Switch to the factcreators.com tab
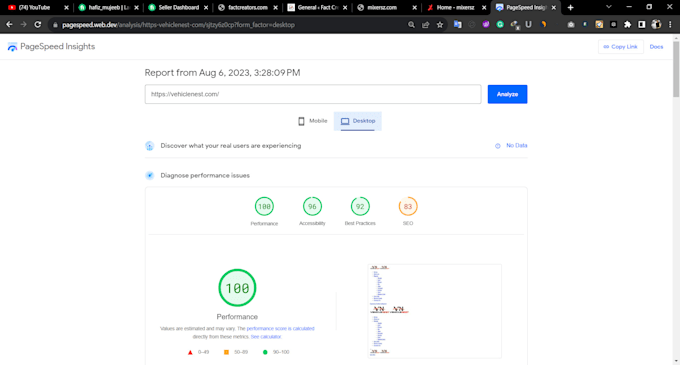The image size is (680, 365). pos(248,7)
